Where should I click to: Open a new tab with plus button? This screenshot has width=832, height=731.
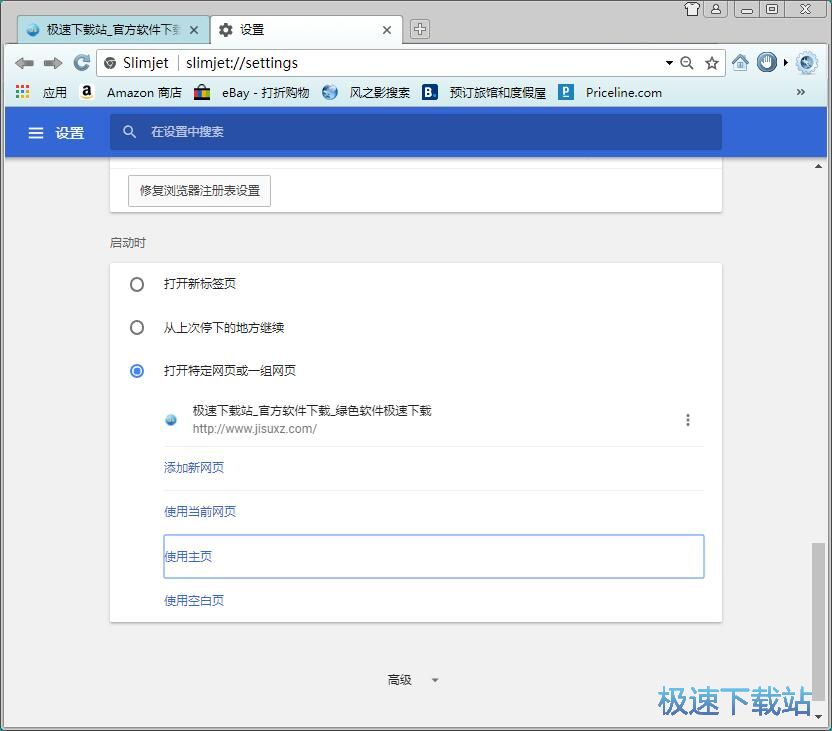pyautogui.click(x=420, y=29)
